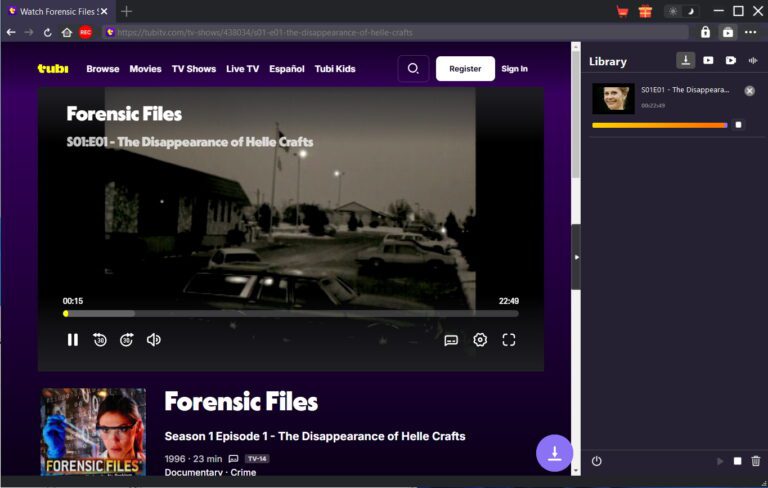Click the Forensic Files poster thumbnail
768x488 pixels.
[94, 432]
